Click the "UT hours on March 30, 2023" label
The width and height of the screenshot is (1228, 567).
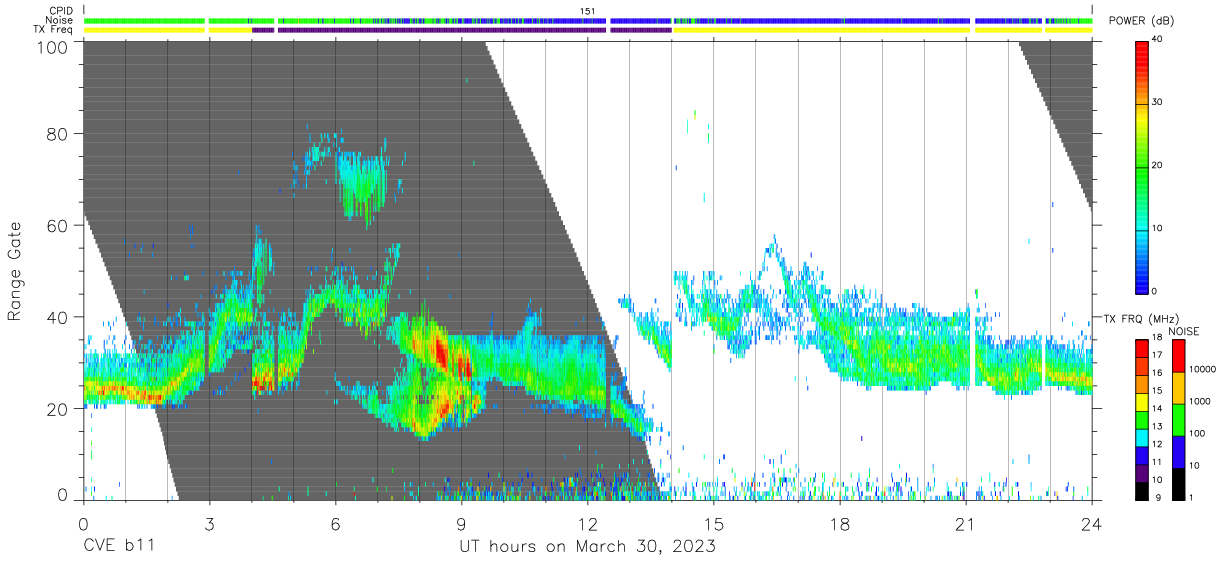[587, 547]
